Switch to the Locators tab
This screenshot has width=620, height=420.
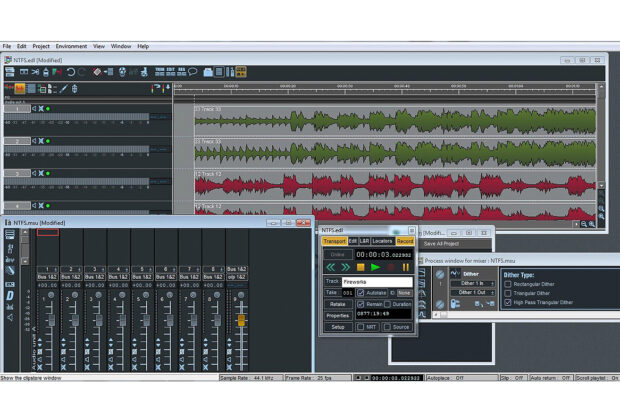[382, 241]
